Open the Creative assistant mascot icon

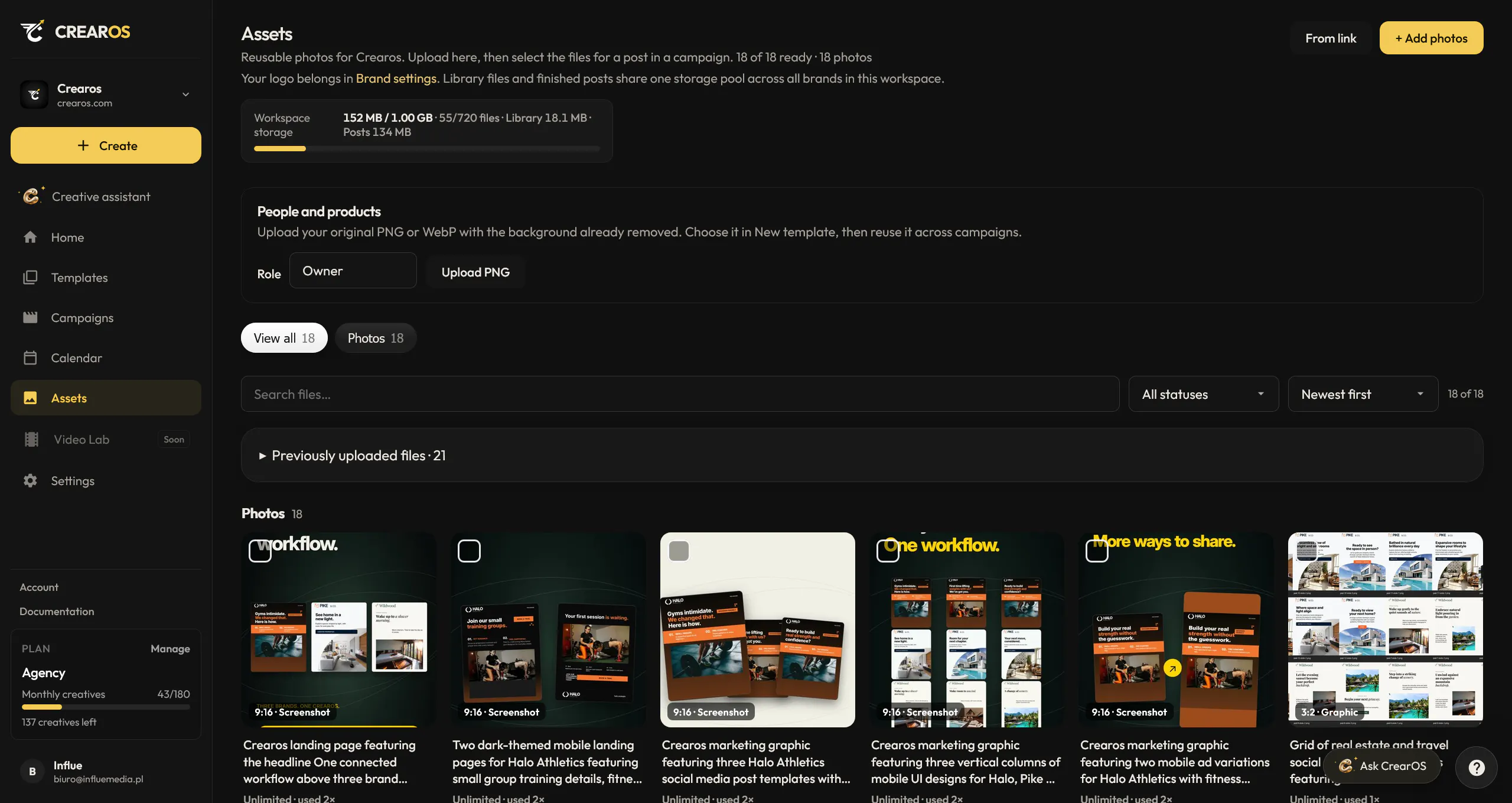tap(31, 196)
